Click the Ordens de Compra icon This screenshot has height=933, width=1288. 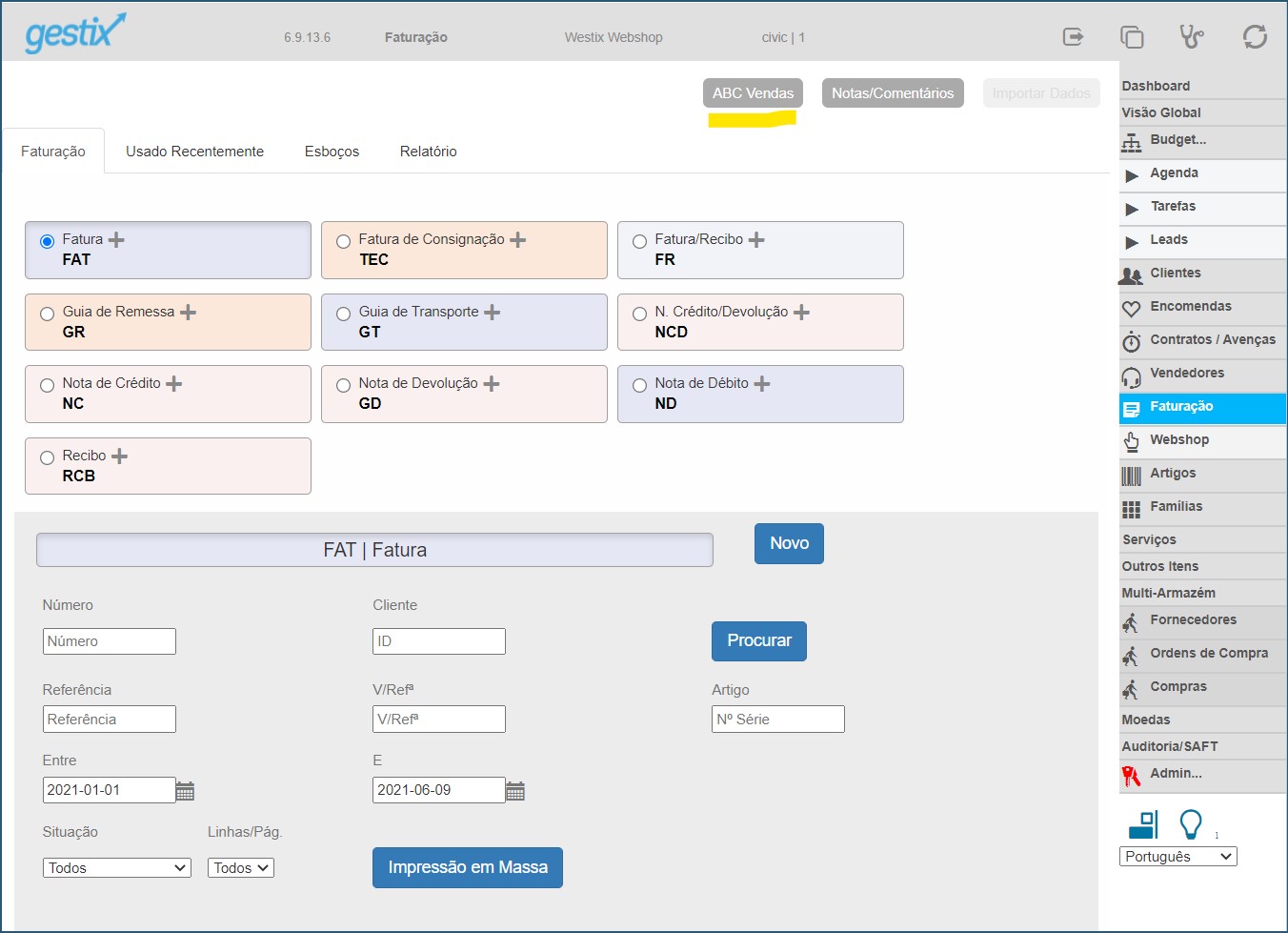1131,657
